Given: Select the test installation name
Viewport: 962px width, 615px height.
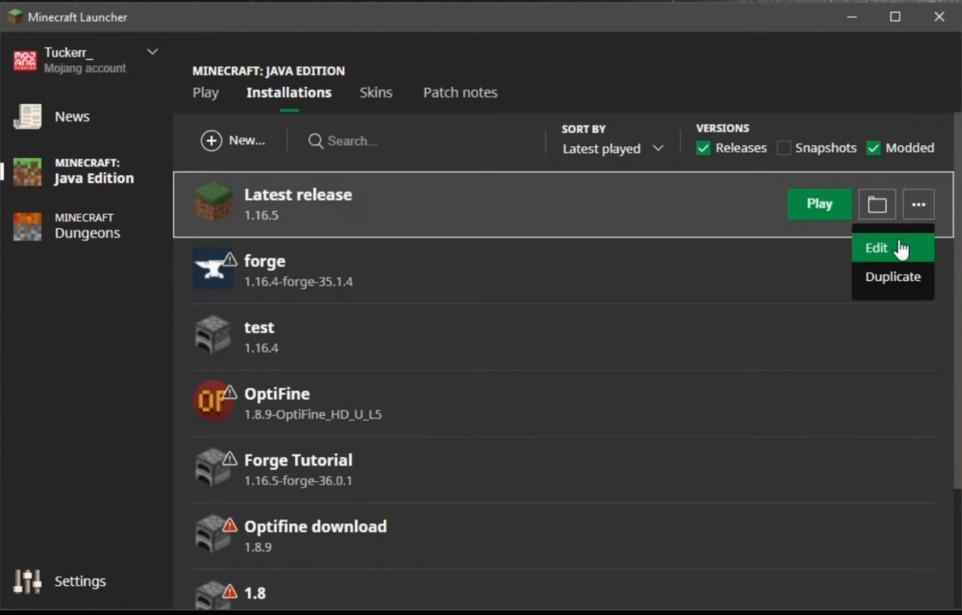Looking at the screenshot, I should tap(259, 328).
